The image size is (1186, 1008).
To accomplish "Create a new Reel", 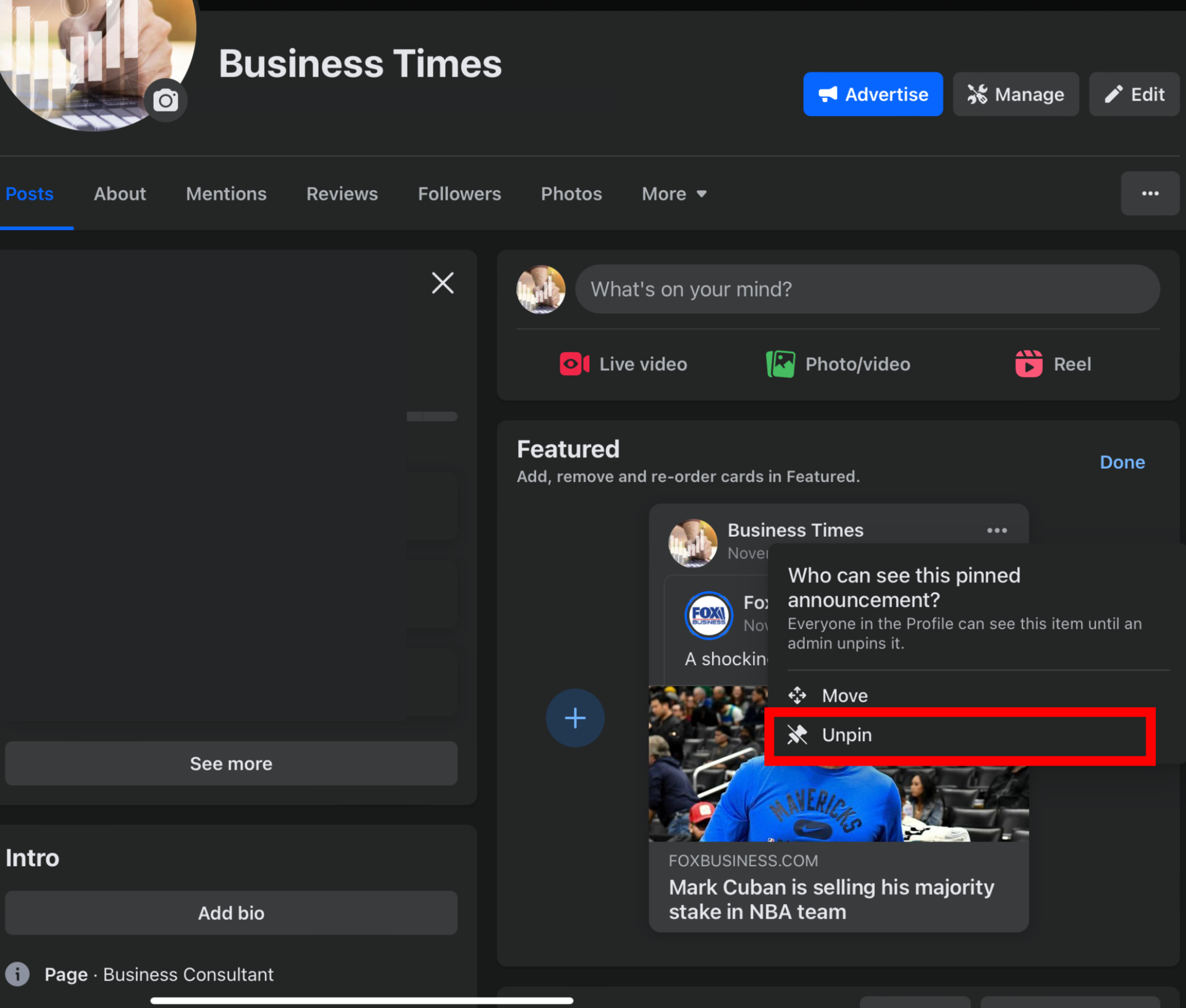I will coord(1053,364).
